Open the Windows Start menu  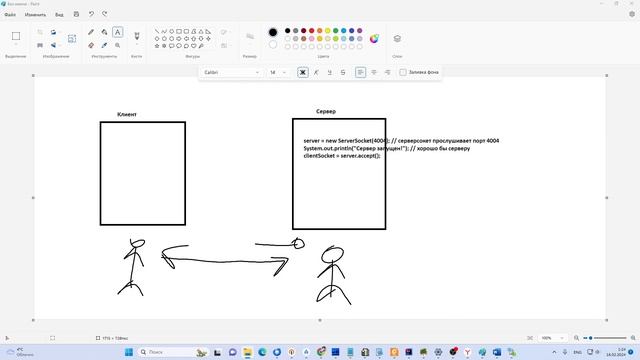coord(129,352)
